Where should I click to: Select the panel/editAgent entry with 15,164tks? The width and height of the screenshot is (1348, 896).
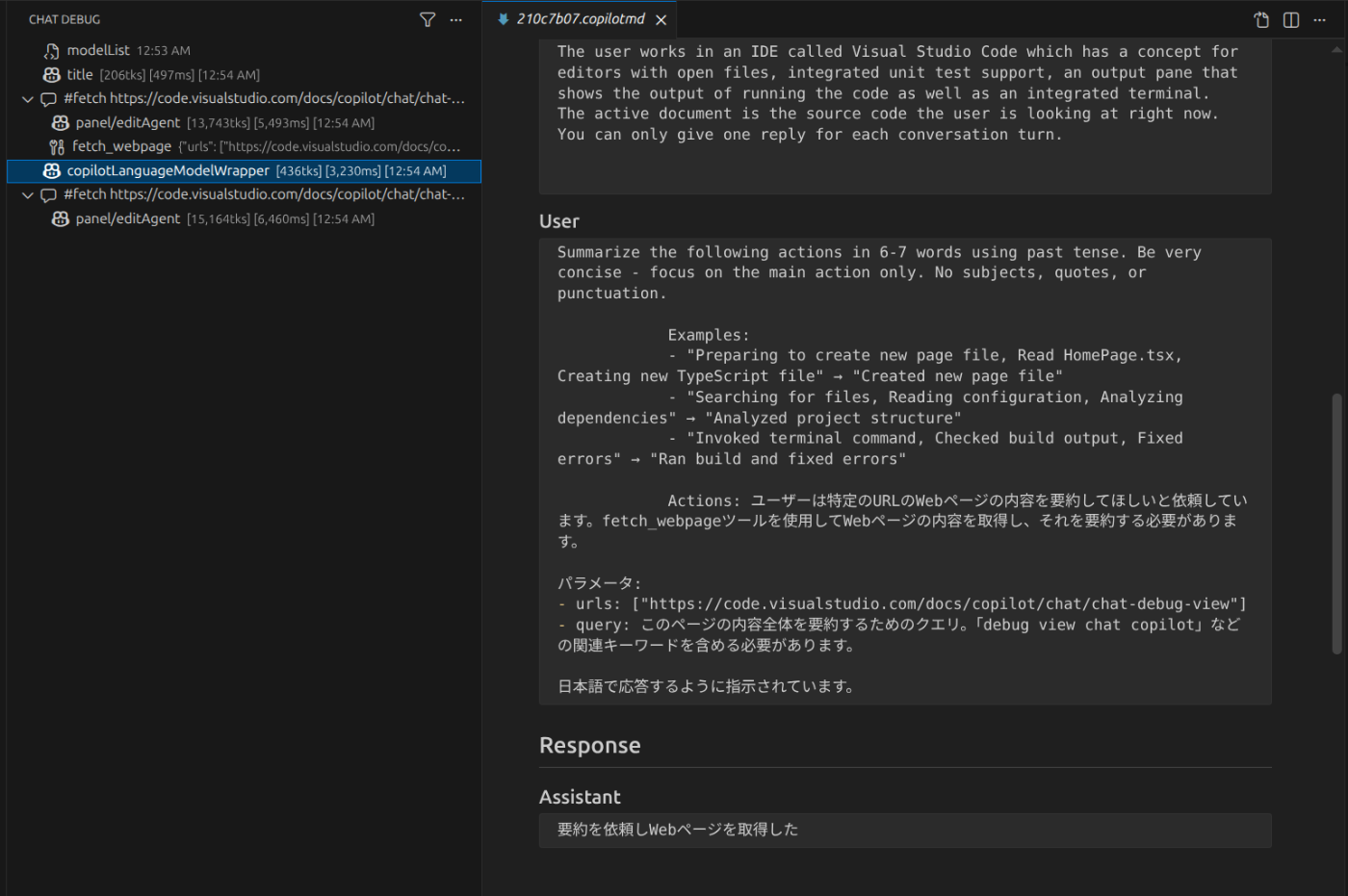[245, 219]
